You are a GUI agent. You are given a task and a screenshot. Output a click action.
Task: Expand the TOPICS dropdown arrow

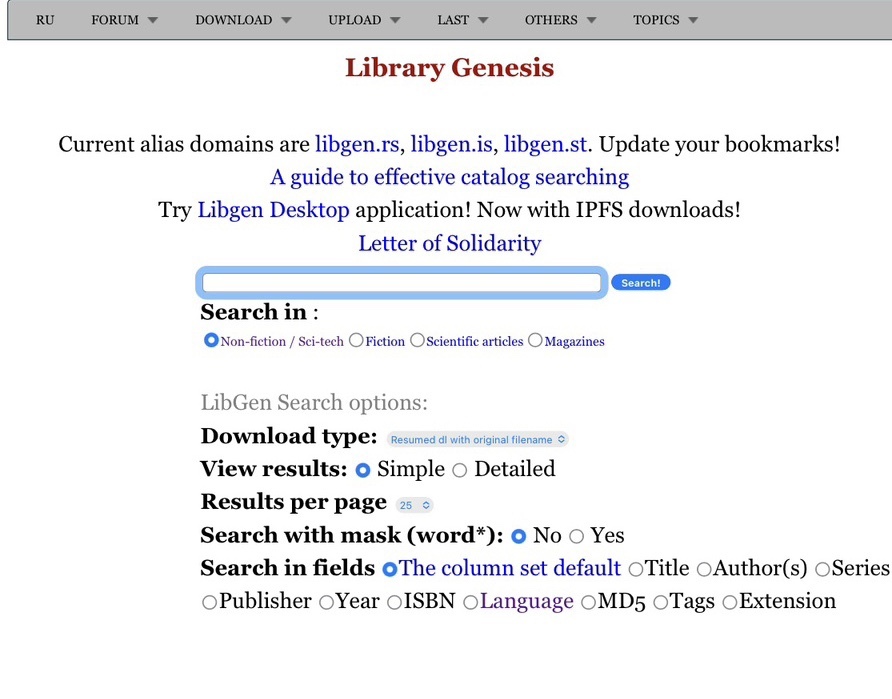click(693, 20)
